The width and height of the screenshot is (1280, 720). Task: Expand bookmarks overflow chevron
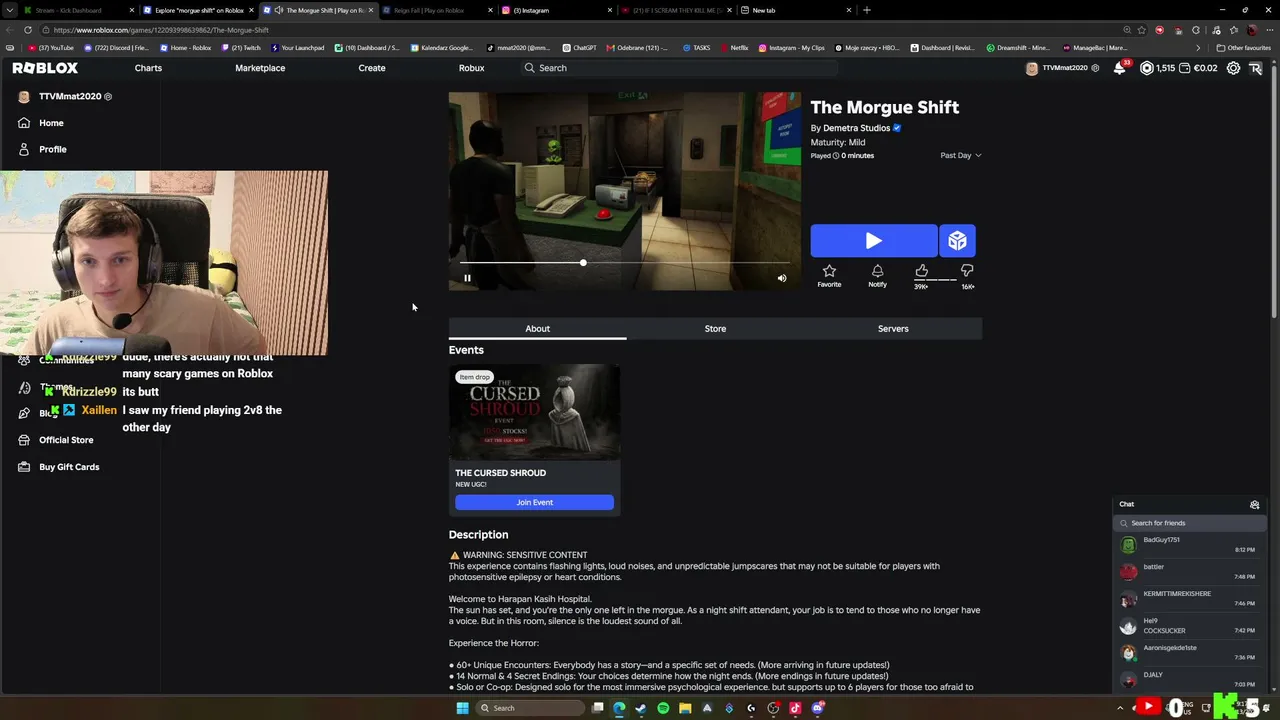pyautogui.click(x=1198, y=48)
